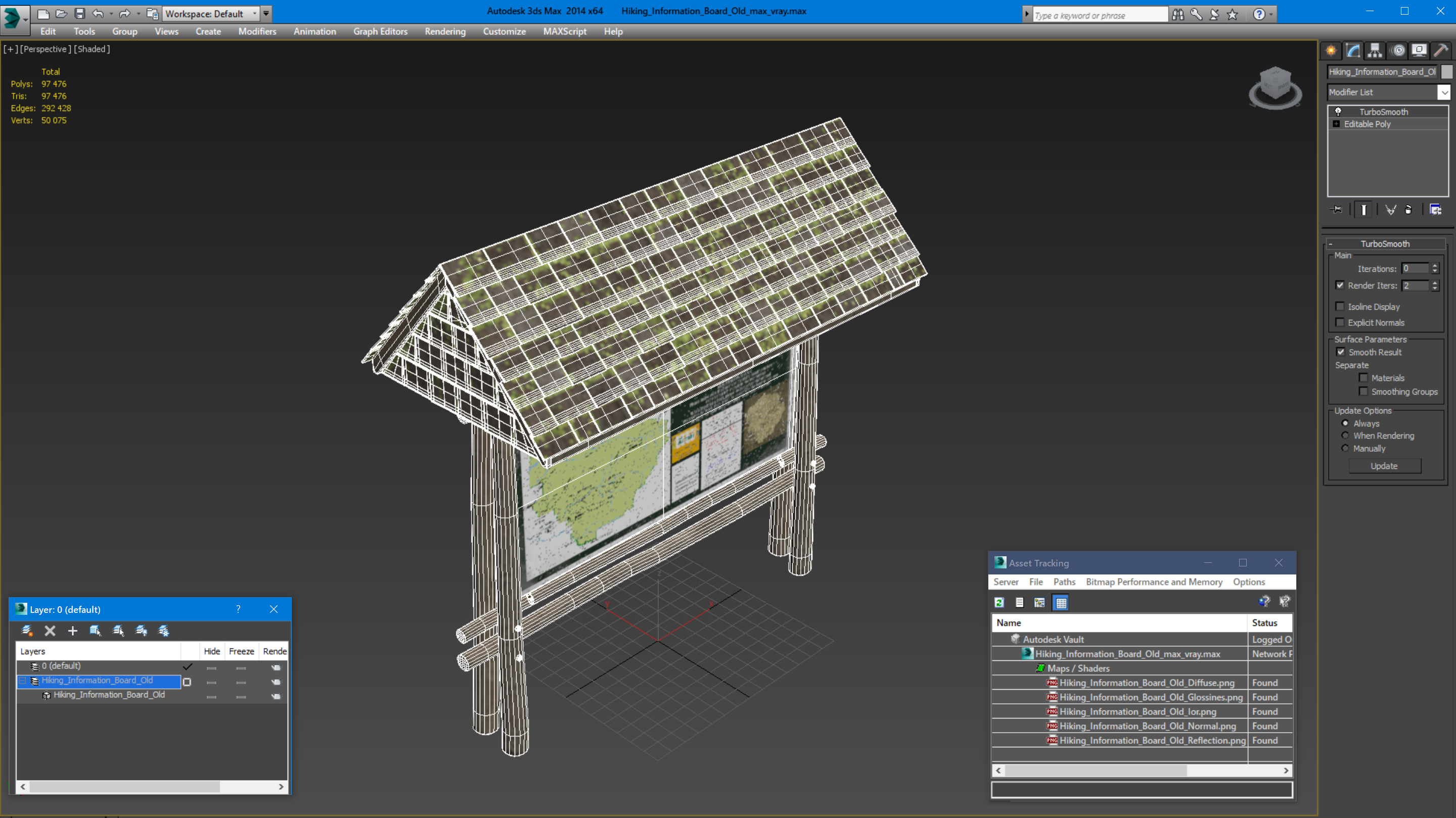The width and height of the screenshot is (1456, 818).
Task: Click Configure Modifier Sets icon below stack
Action: pos(1435,210)
